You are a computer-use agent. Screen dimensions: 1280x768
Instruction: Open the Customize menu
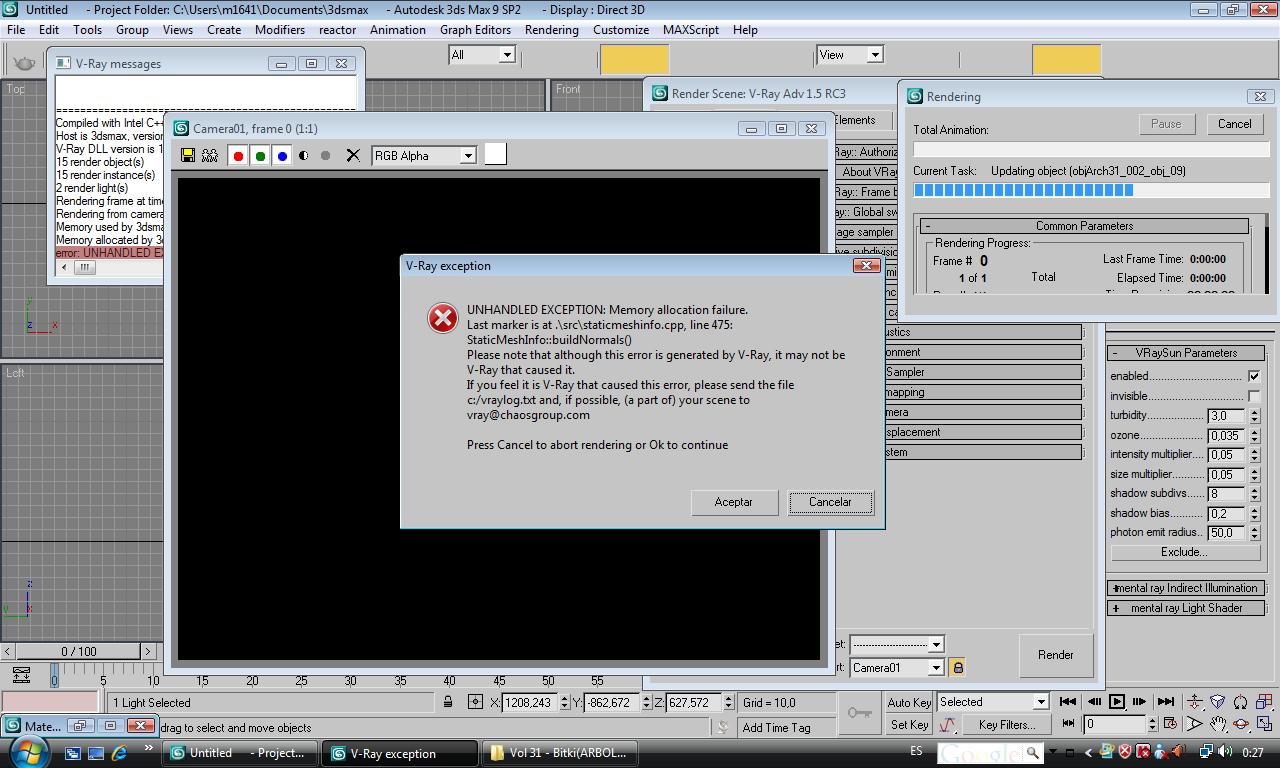point(621,29)
